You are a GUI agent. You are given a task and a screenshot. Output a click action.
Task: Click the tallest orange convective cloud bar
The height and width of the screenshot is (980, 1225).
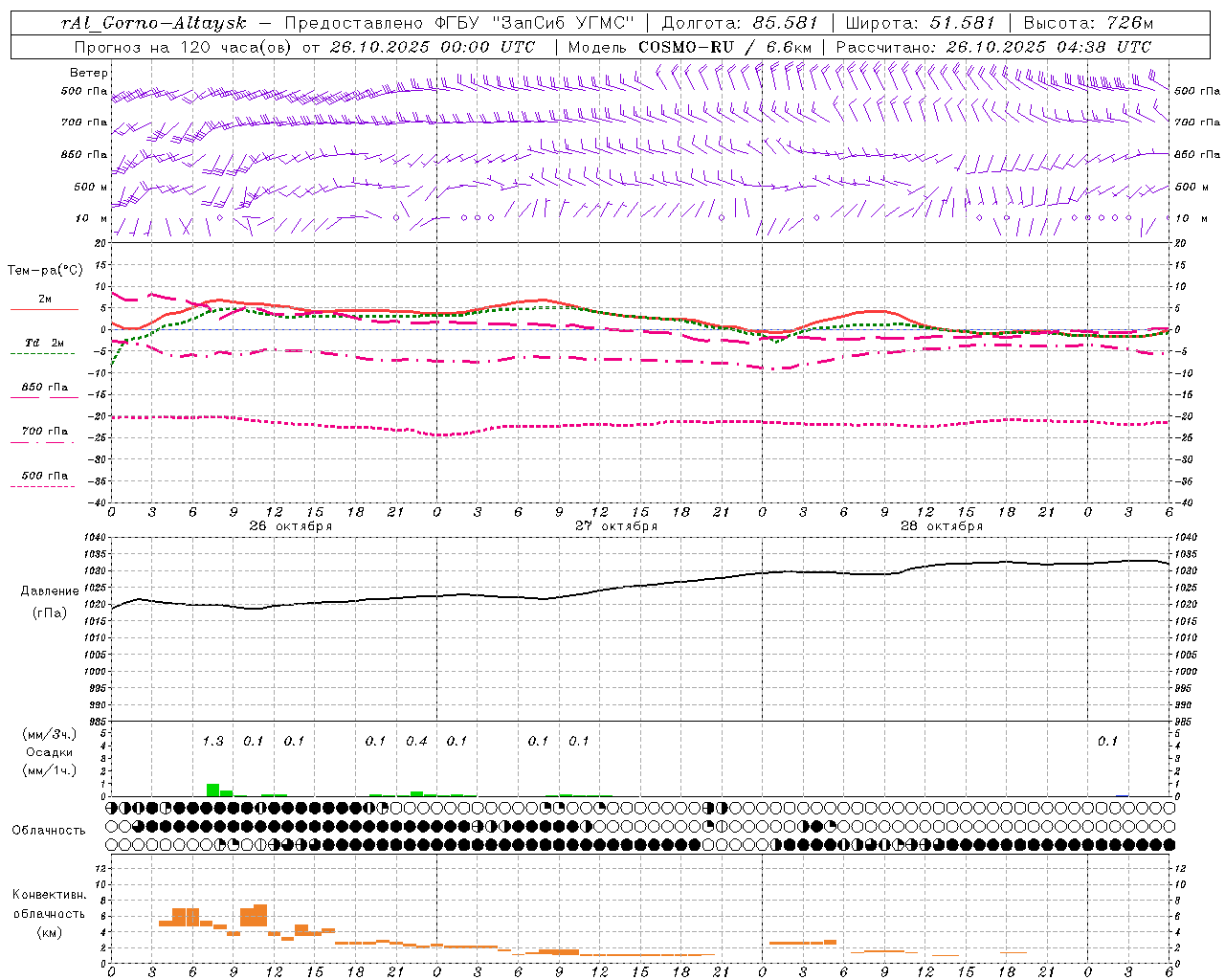coord(260,915)
